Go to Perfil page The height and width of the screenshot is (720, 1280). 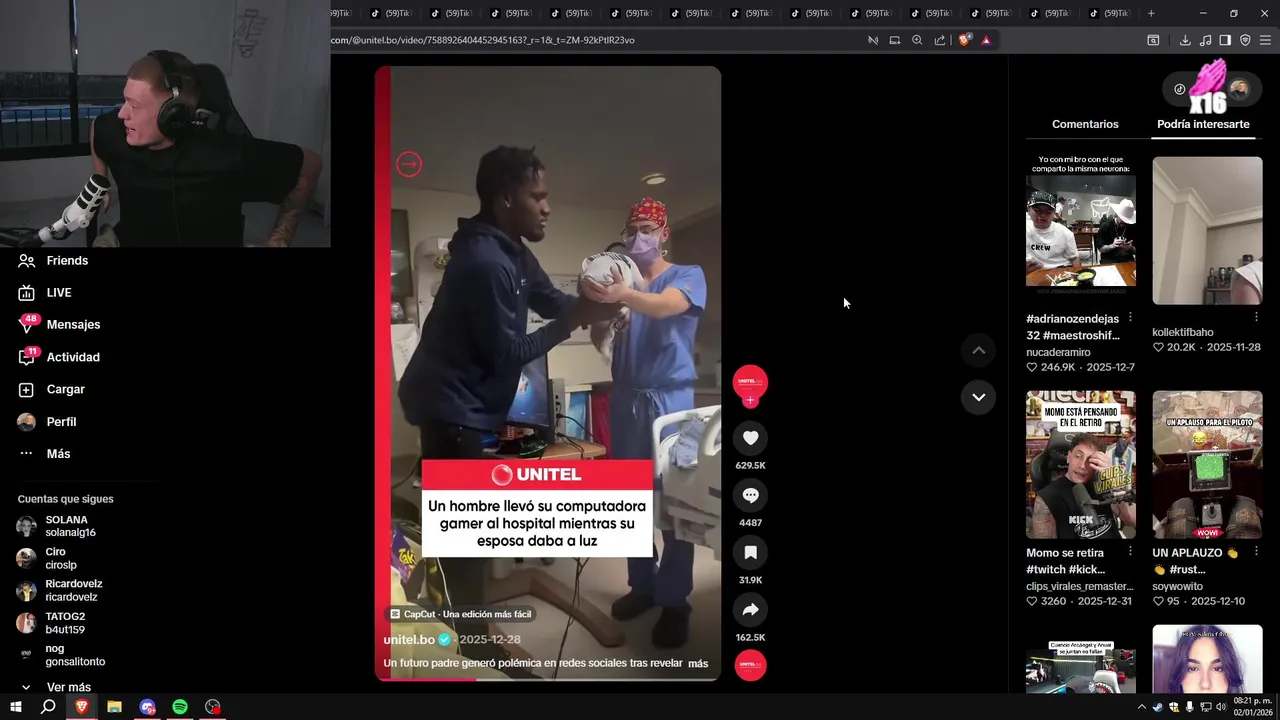point(47,421)
